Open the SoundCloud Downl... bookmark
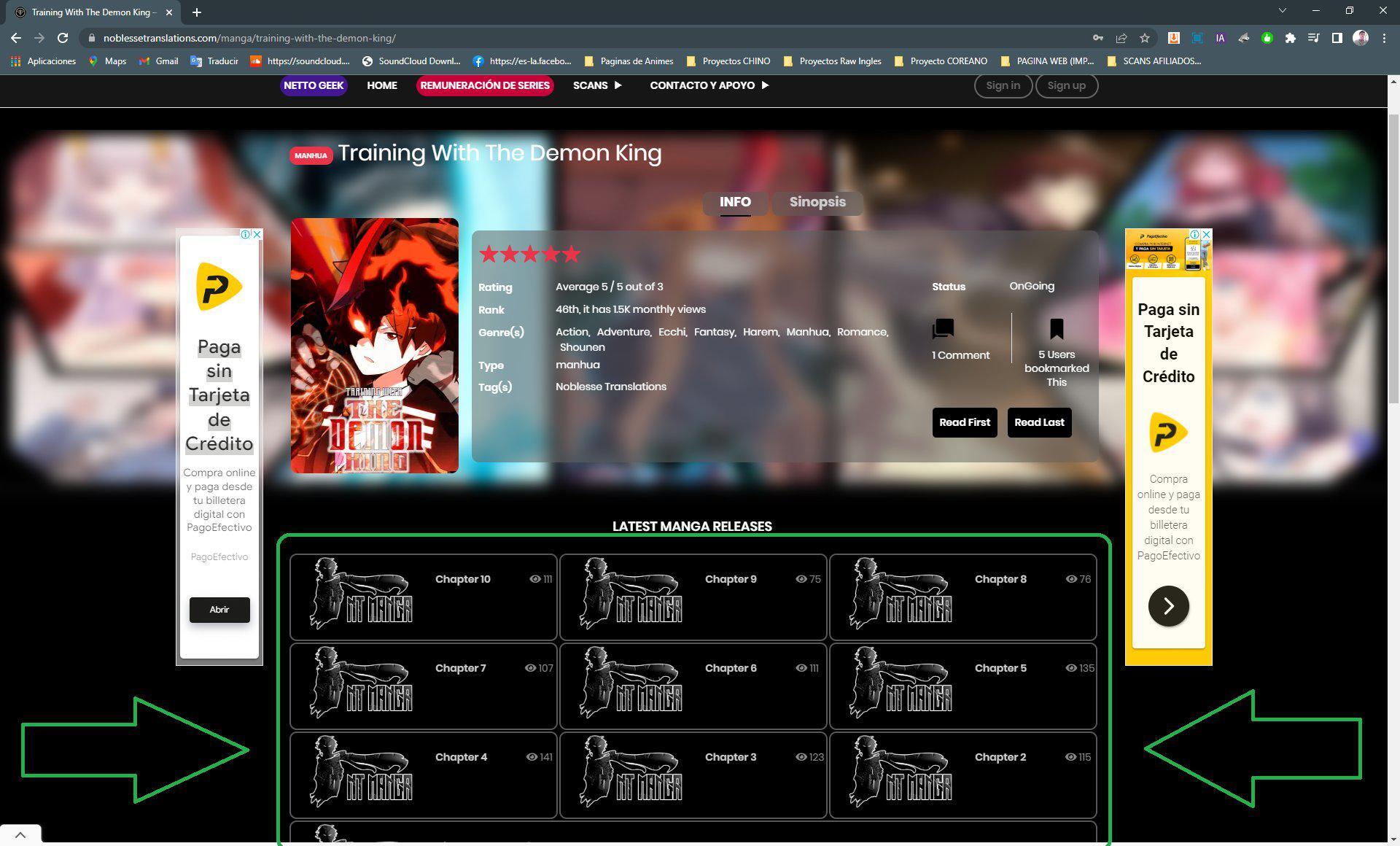Screen dimensions: 1400x846 pyautogui.click(x=412, y=61)
